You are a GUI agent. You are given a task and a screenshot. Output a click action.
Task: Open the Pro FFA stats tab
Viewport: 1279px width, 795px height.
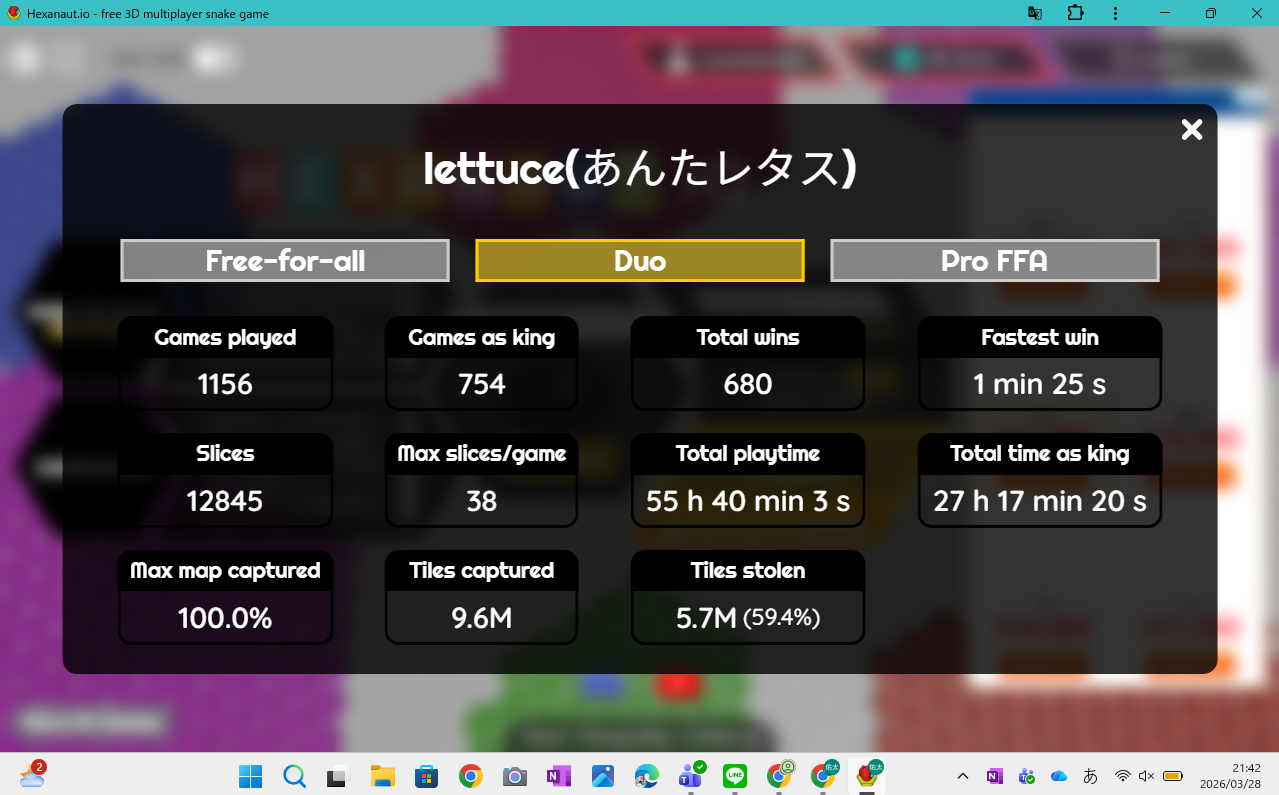pos(994,261)
